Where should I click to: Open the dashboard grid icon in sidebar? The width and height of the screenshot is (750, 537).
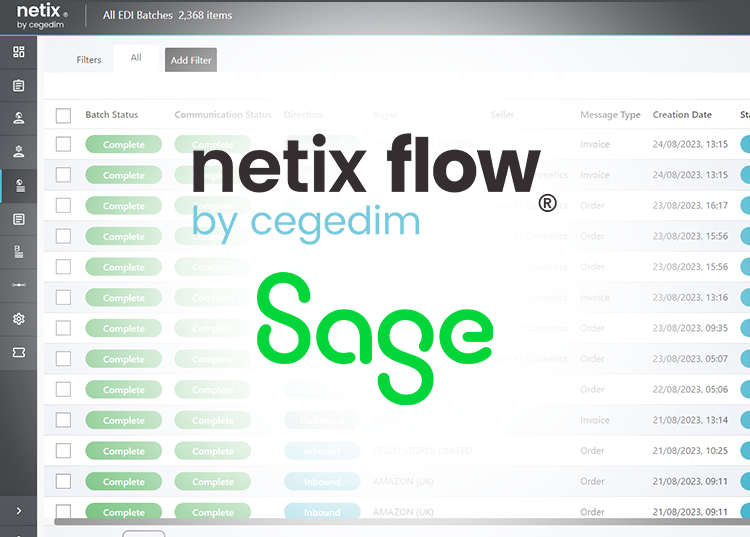[x=19, y=52]
